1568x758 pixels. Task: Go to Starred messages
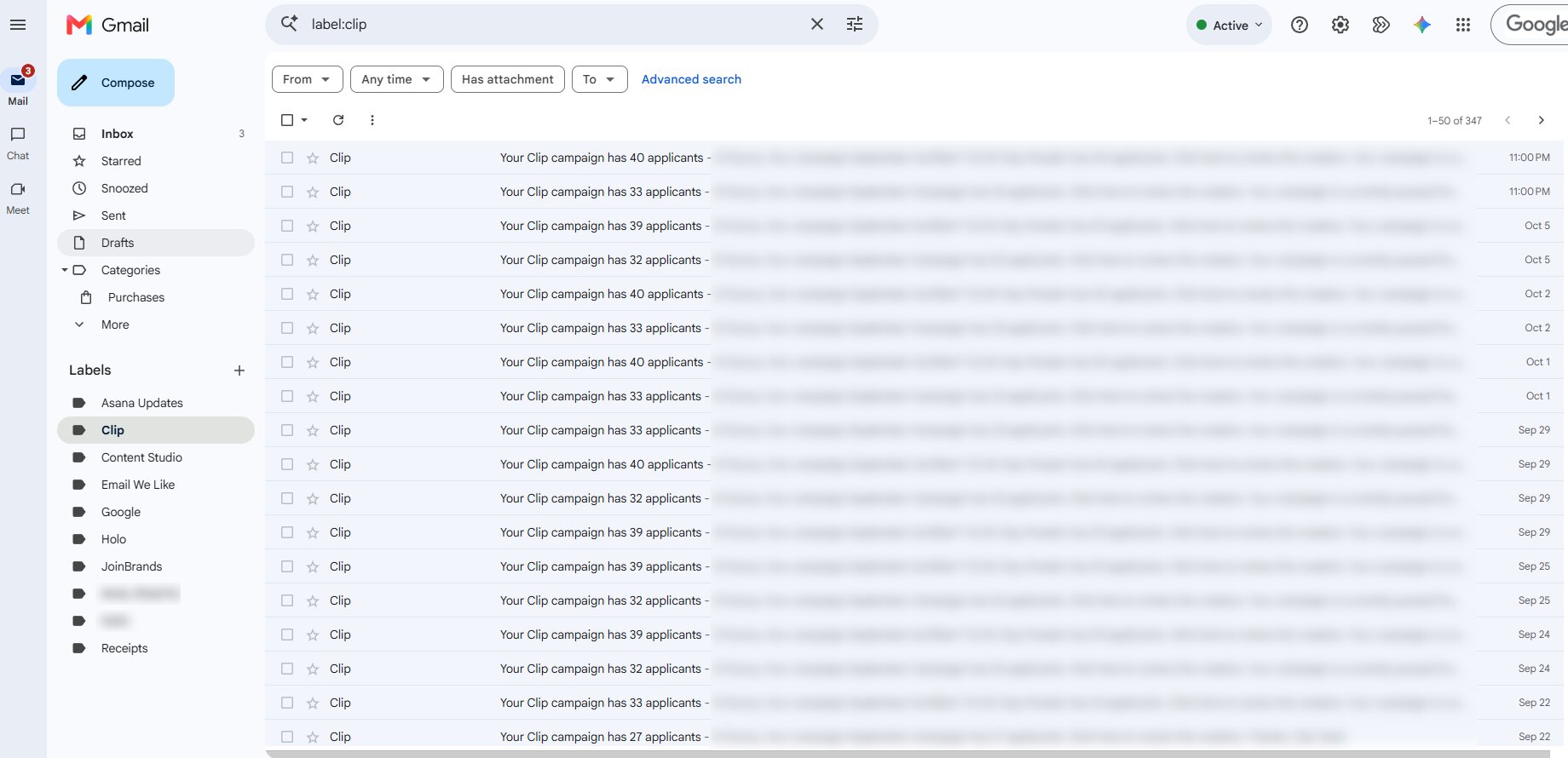click(156, 161)
